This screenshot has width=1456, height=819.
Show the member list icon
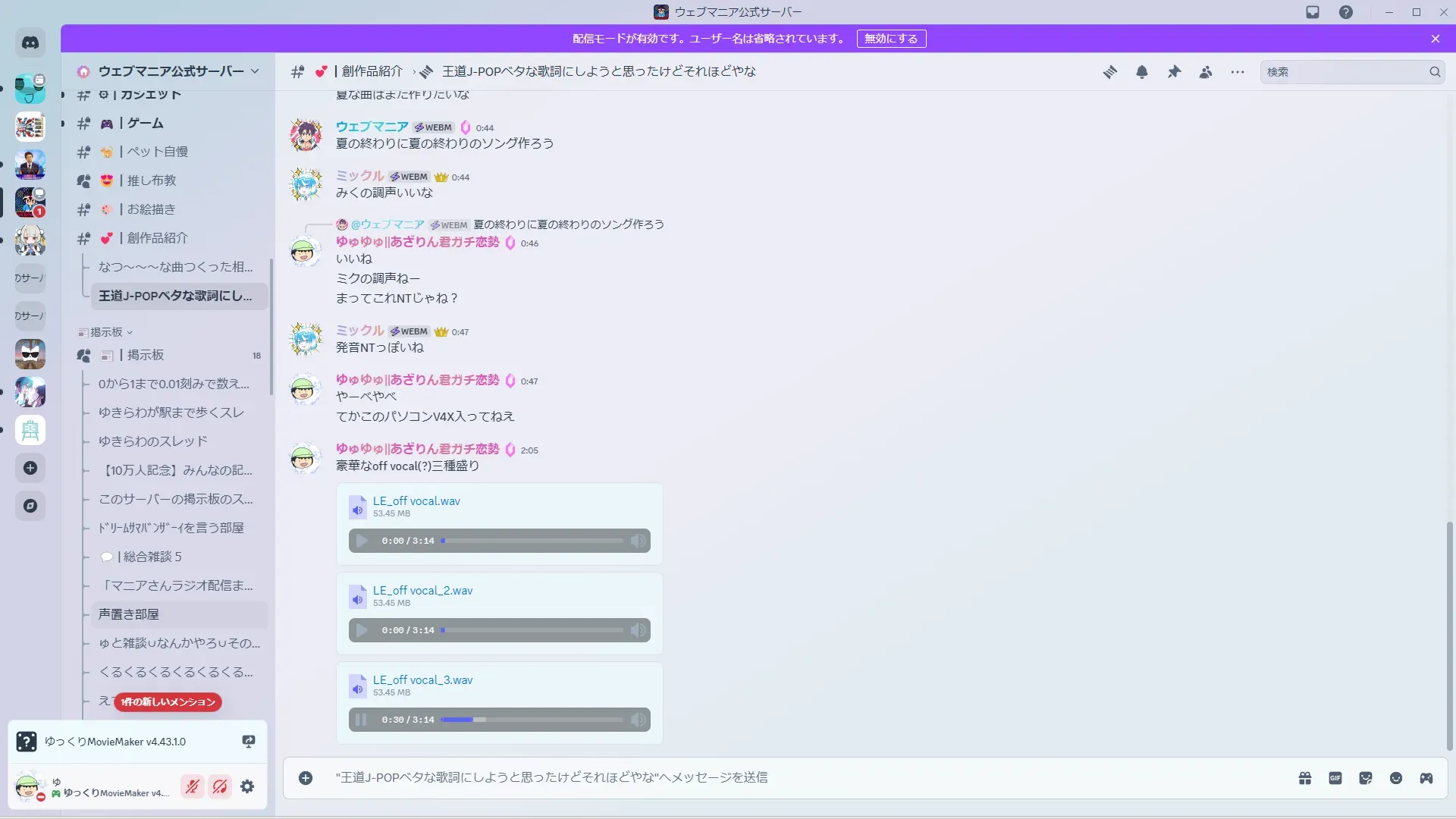[1206, 72]
